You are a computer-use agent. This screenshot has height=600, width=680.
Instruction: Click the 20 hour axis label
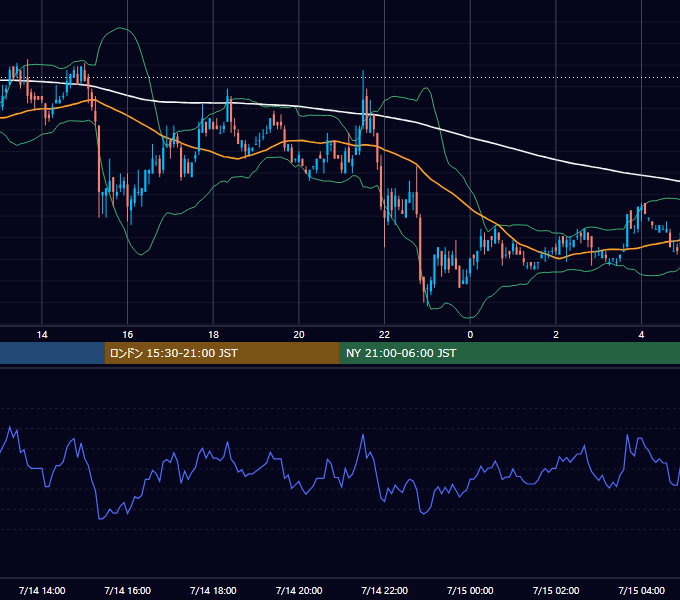pos(299,335)
